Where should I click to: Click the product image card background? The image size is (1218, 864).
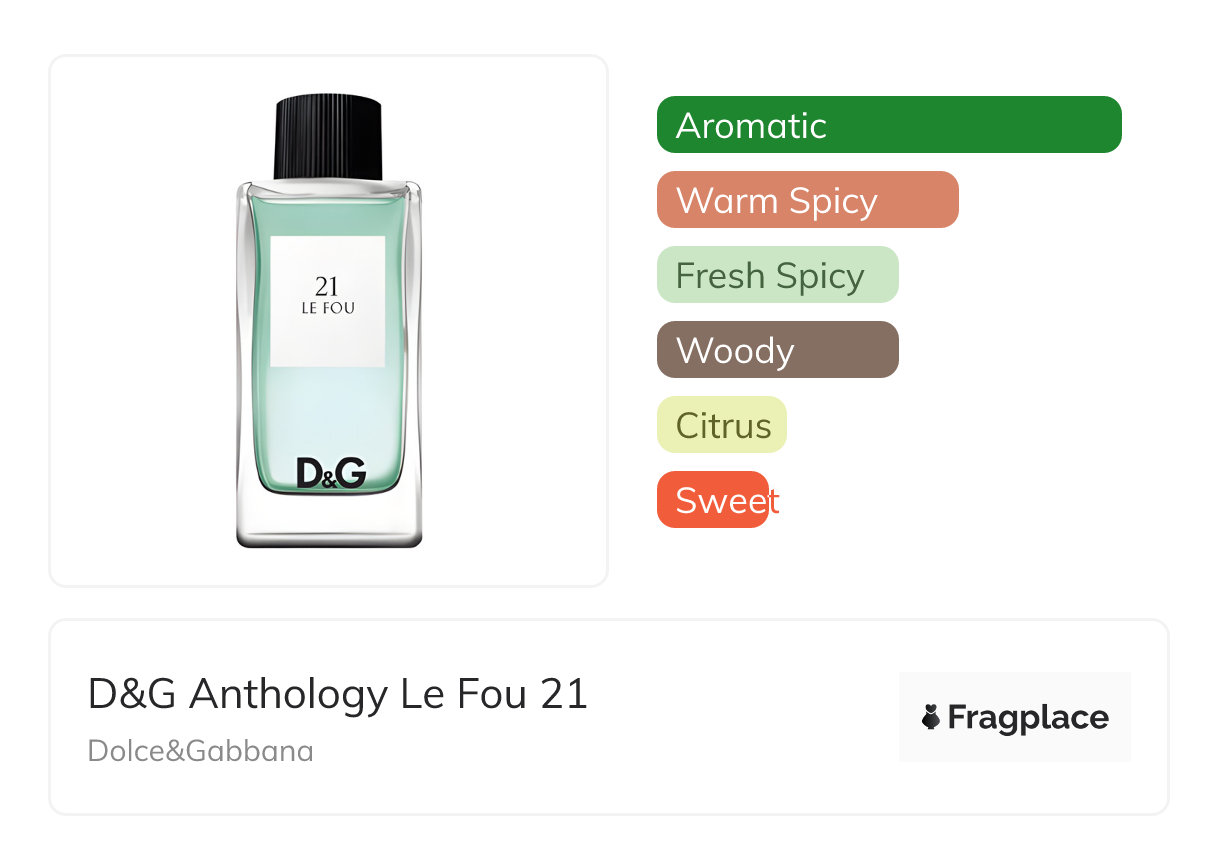pyautogui.click(x=329, y=321)
